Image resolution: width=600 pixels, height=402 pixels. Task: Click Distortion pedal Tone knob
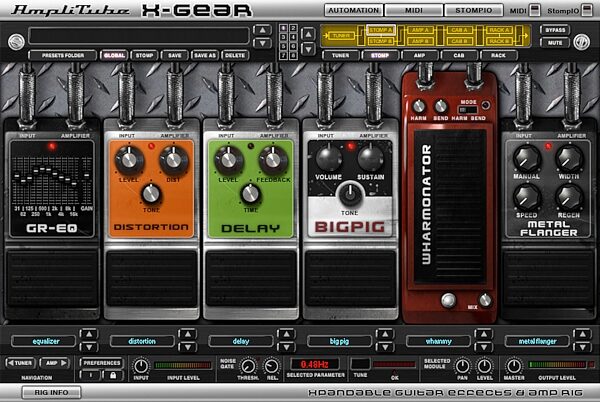coord(151,194)
